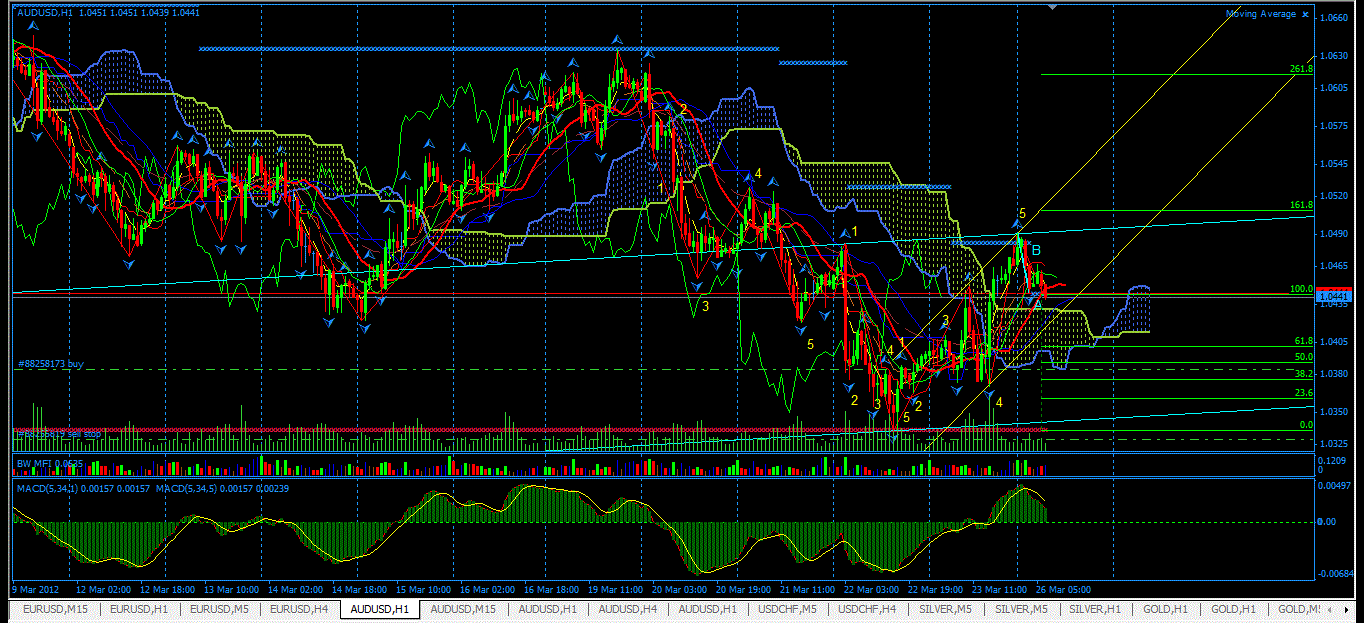The image size is (1364, 623).
Task: Select the USDCHF,M5 chart tab
Action: tap(788, 609)
